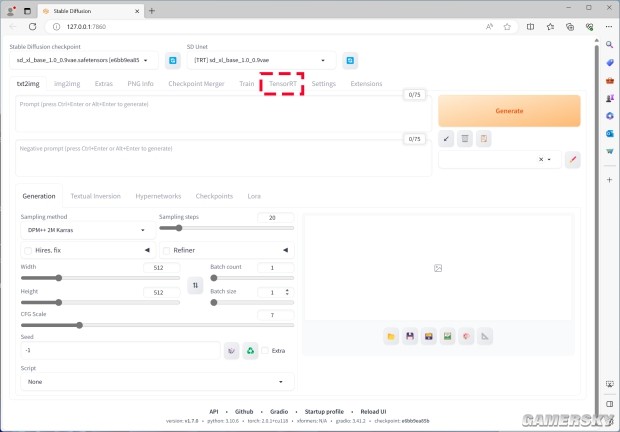Send image to img2img icon
The height and width of the screenshot is (432, 620).
click(x=448, y=336)
